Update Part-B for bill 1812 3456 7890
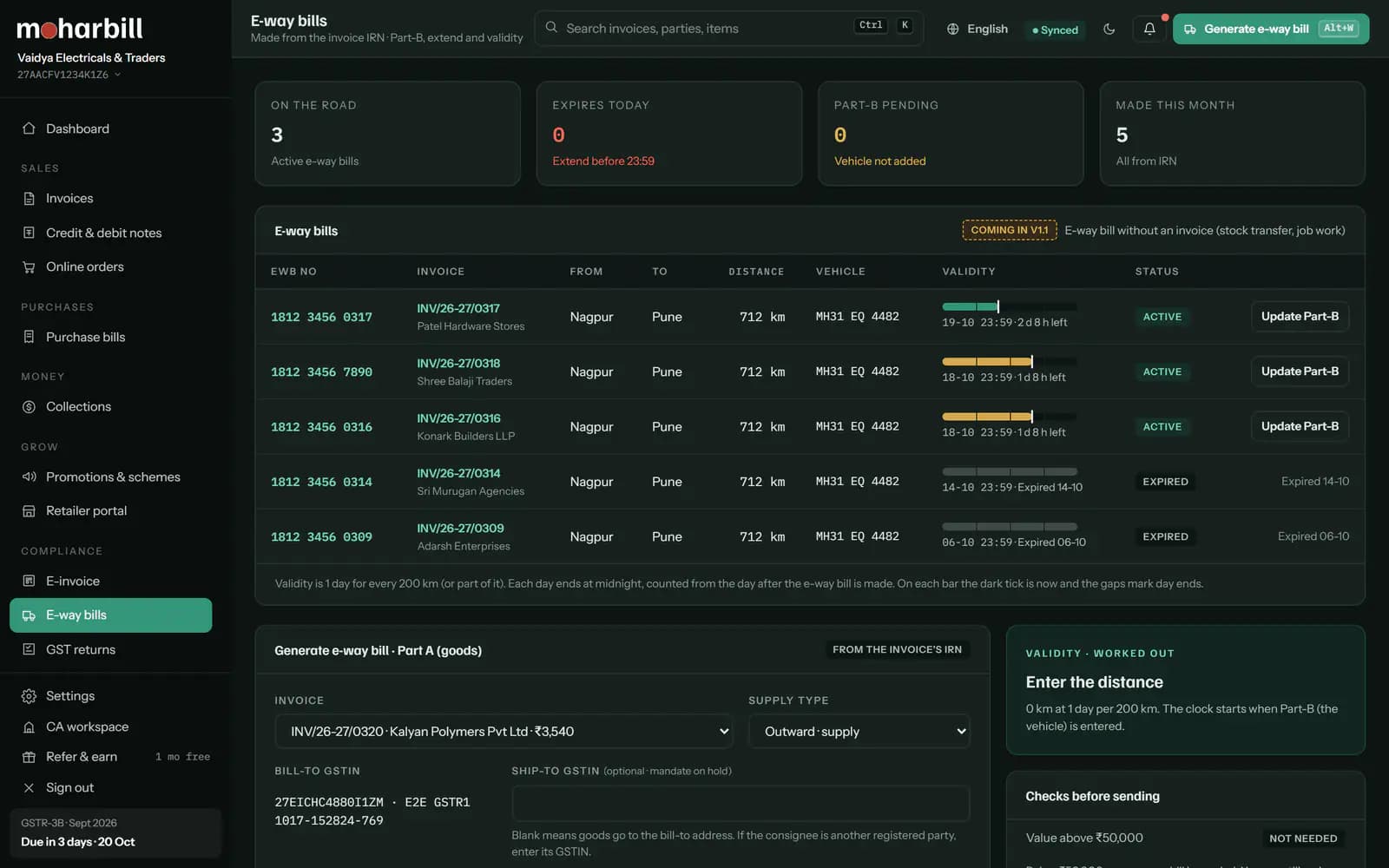The width and height of the screenshot is (1389, 868). [x=1300, y=371]
